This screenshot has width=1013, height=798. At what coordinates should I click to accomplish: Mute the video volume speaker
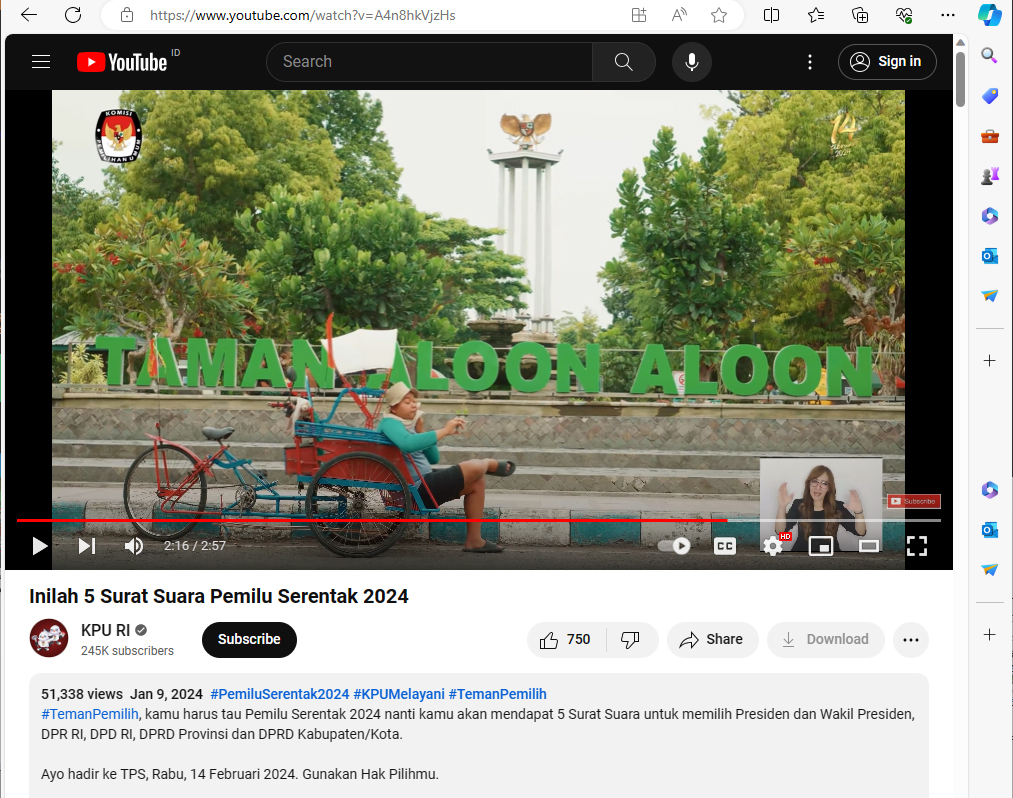134,546
